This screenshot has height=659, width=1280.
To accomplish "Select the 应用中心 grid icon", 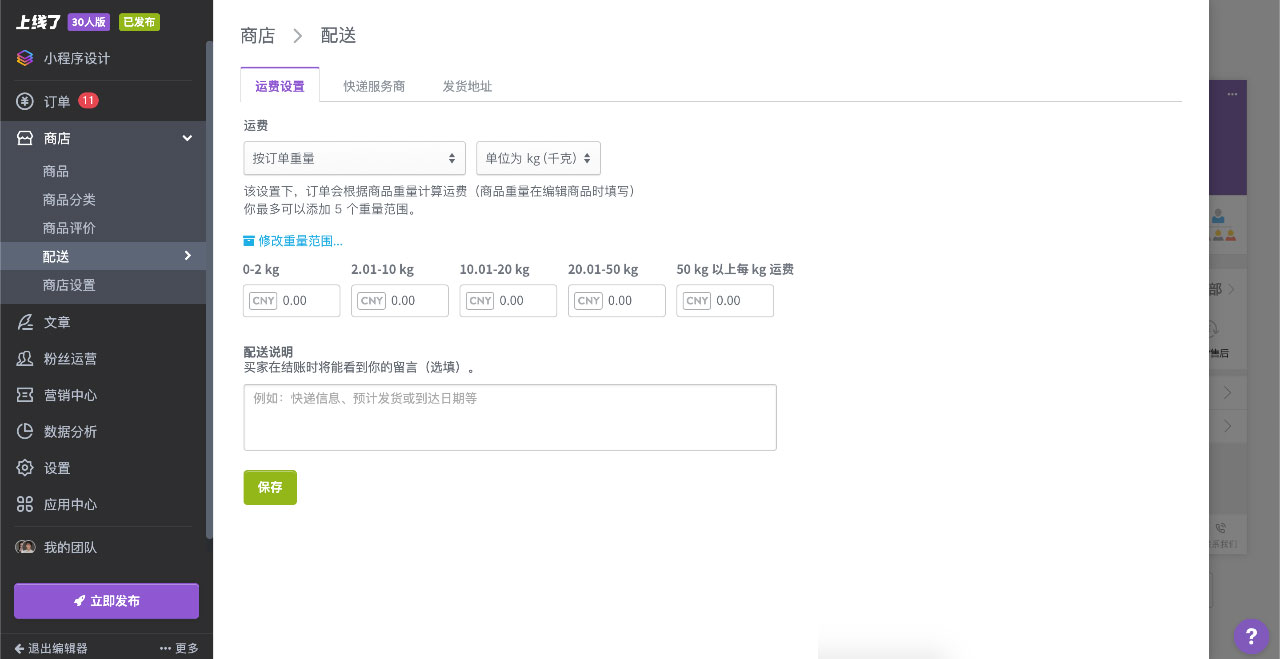I will coord(24,504).
